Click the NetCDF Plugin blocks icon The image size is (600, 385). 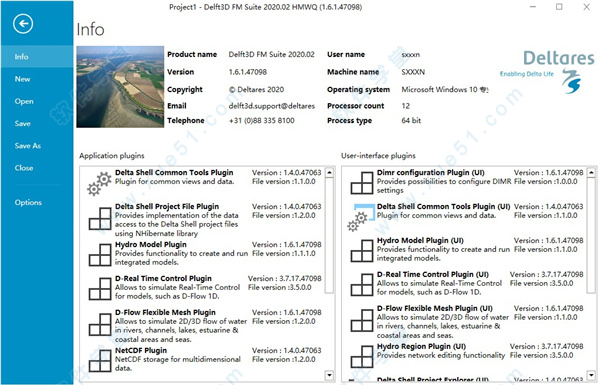[x=100, y=361]
